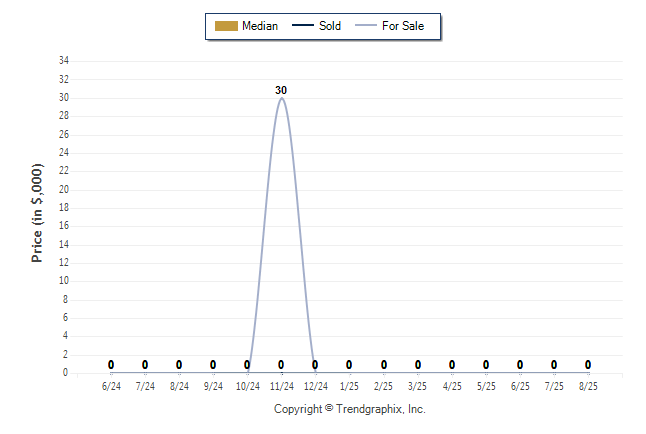Click the For Sale legend label
The image size is (646, 434).
[x=403, y=26]
